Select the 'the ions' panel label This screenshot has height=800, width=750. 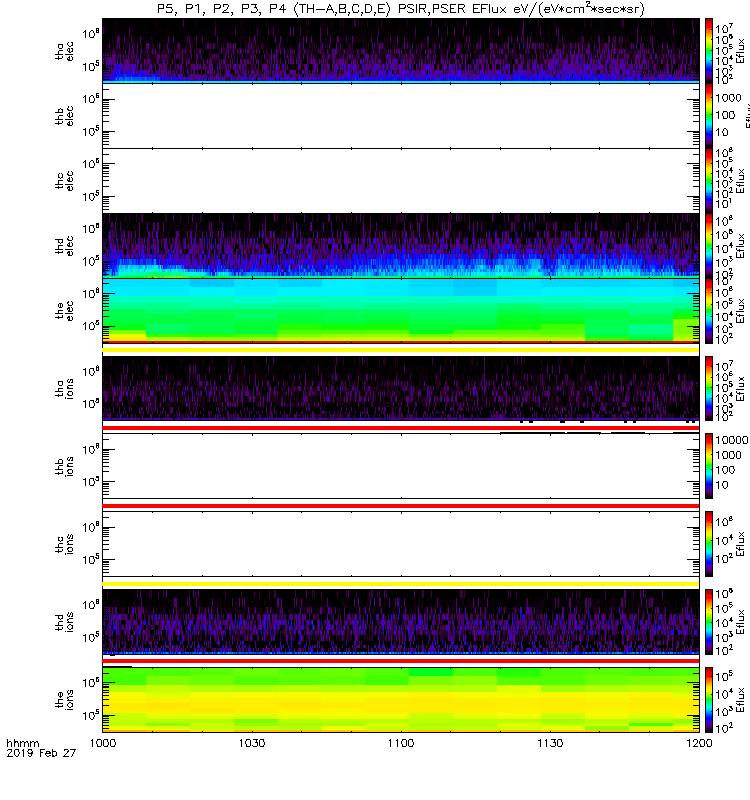[x=65, y=700]
